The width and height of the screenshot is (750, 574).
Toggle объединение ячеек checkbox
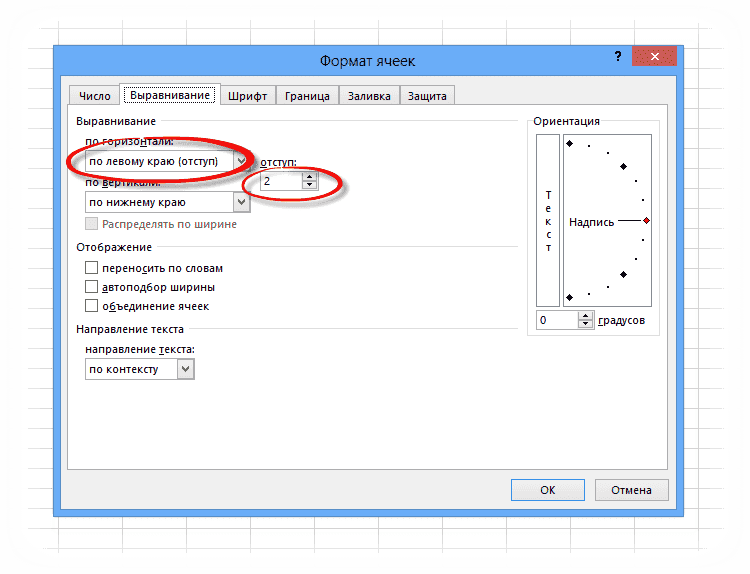91,306
